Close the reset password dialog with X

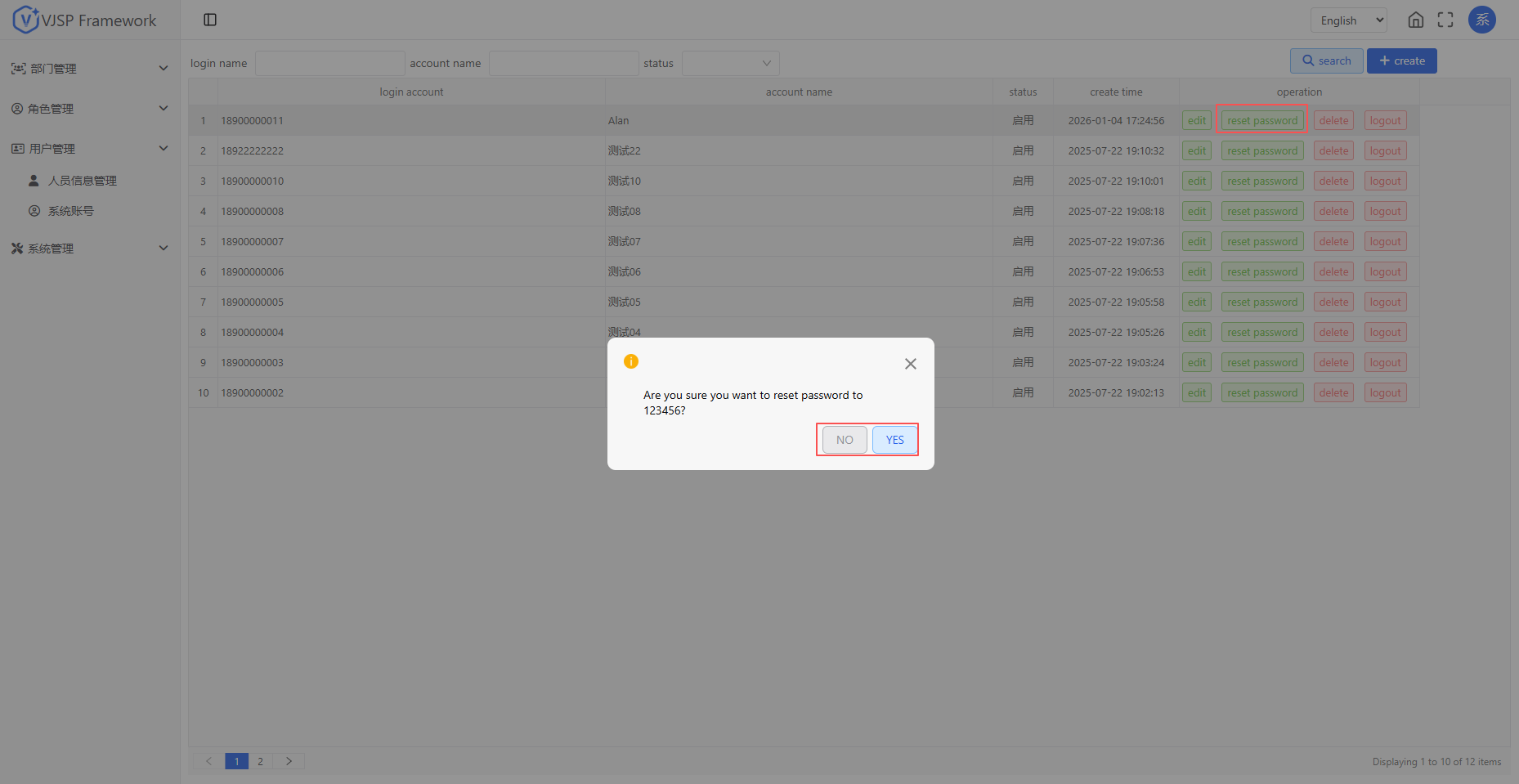coord(910,364)
